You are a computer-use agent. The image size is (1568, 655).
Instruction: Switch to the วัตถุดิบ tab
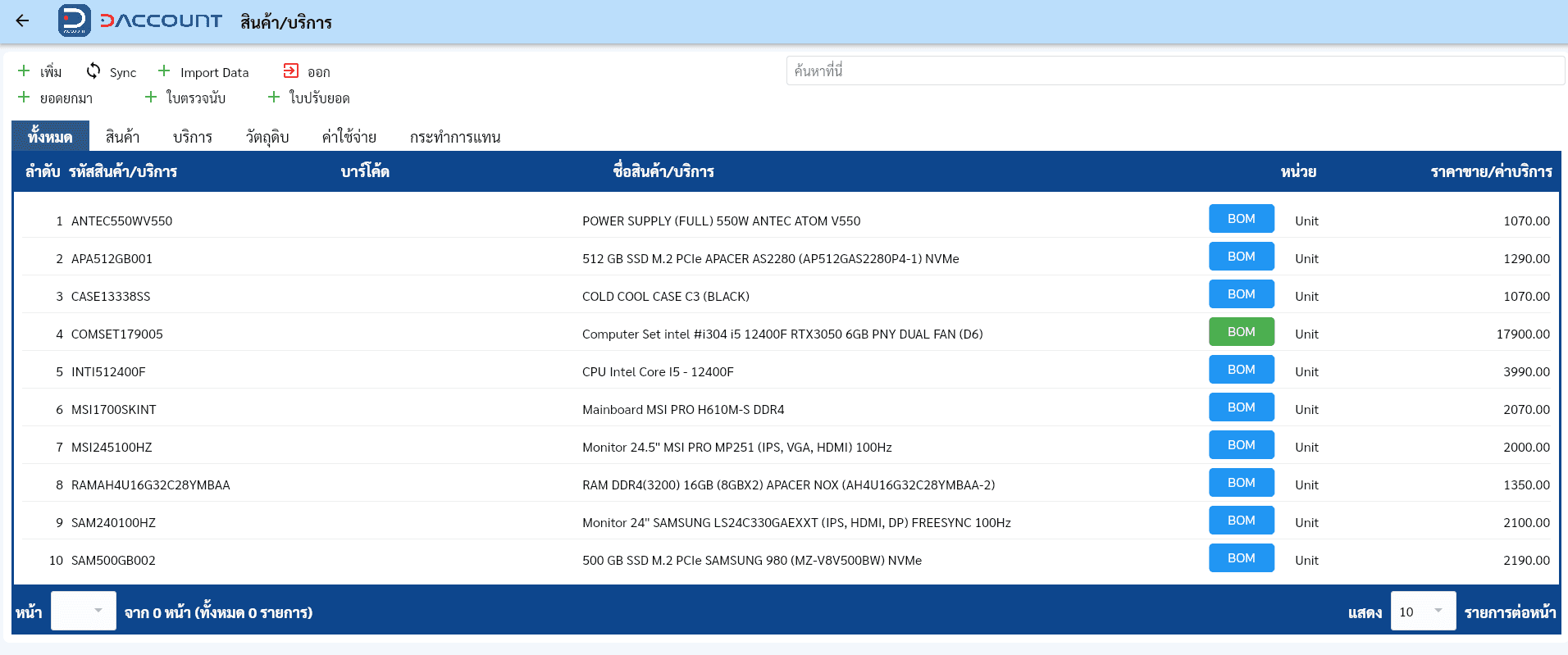pyautogui.click(x=267, y=137)
